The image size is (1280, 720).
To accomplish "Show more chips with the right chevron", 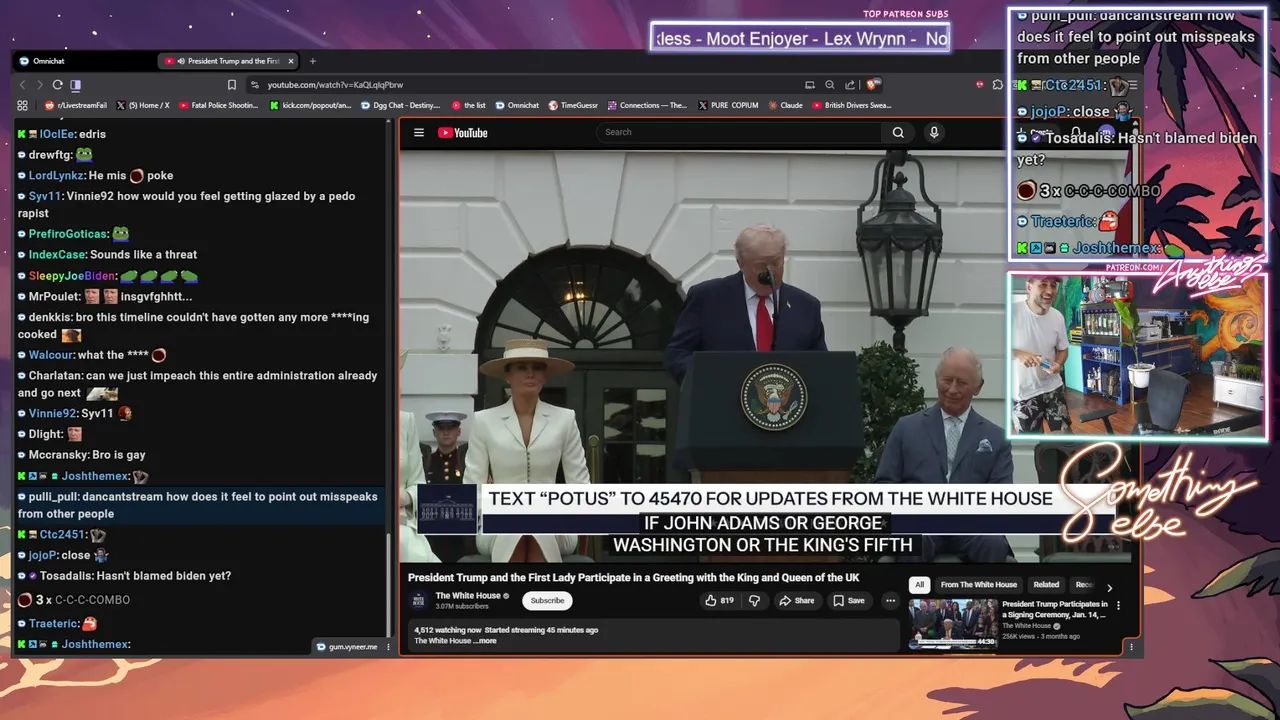I will [x=1108, y=587].
